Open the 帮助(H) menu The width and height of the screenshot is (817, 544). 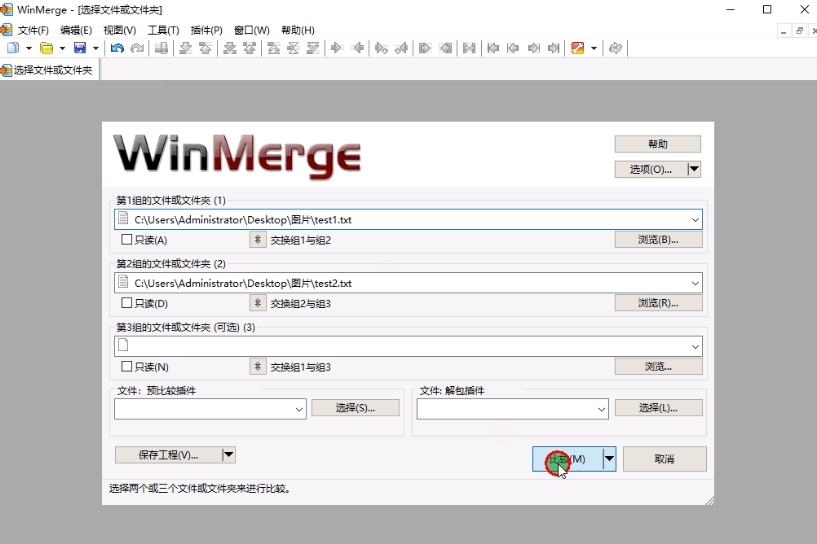click(298, 30)
